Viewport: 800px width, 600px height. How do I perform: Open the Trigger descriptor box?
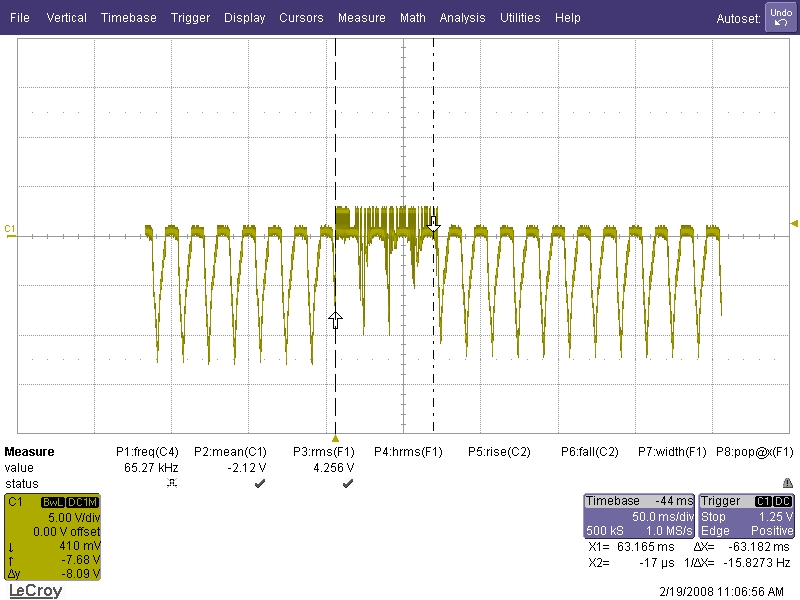click(x=746, y=516)
